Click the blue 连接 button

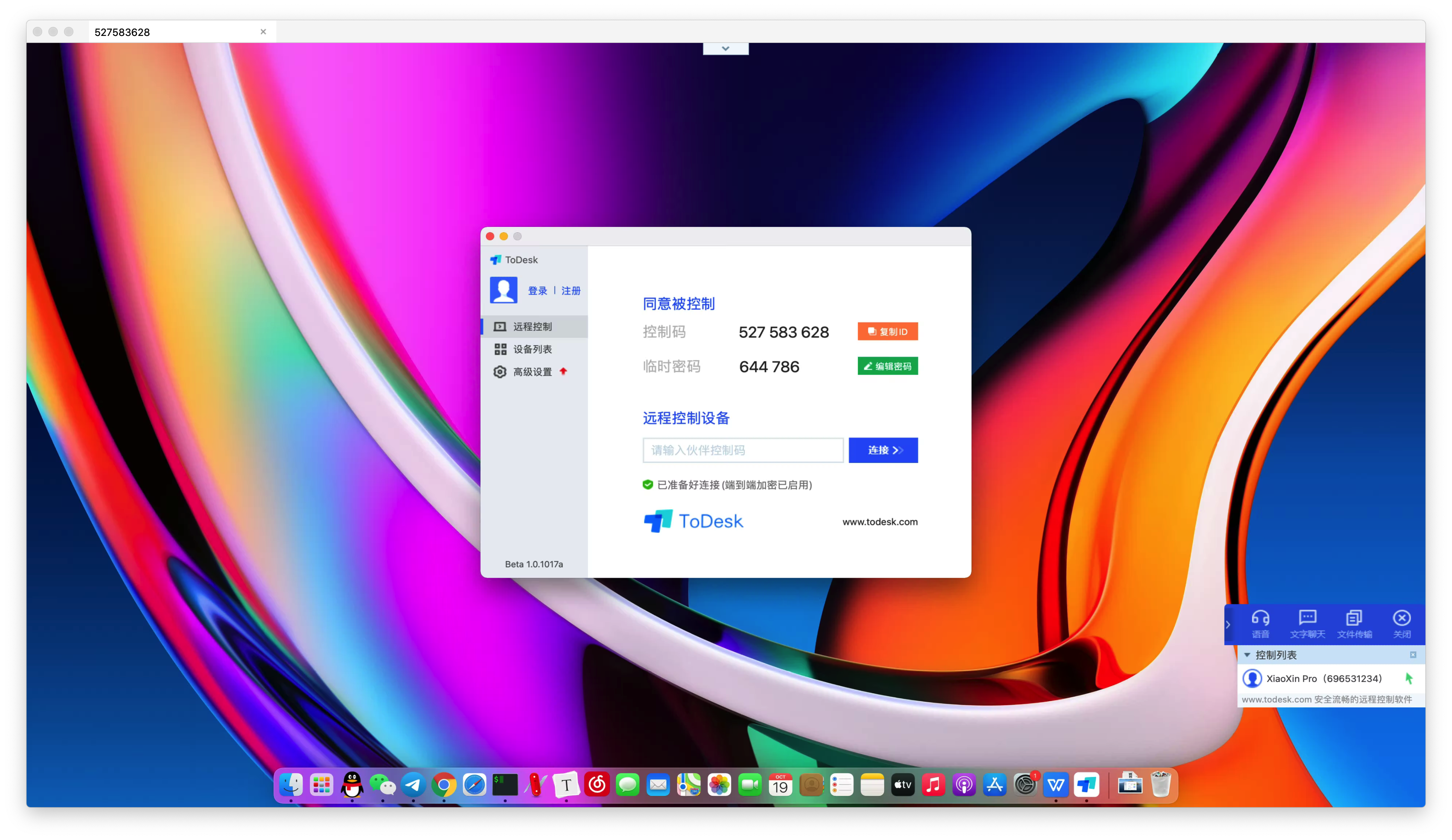point(883,450)
